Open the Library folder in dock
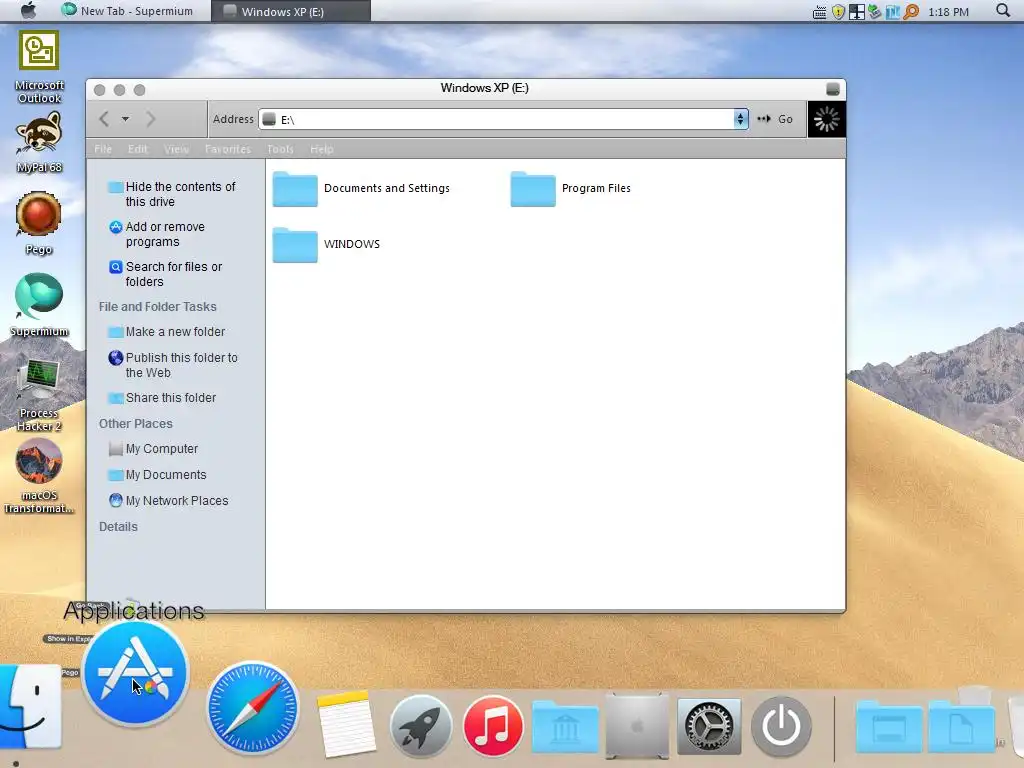Viewport: 1024px width, 768px height. (x=565, y=727)
